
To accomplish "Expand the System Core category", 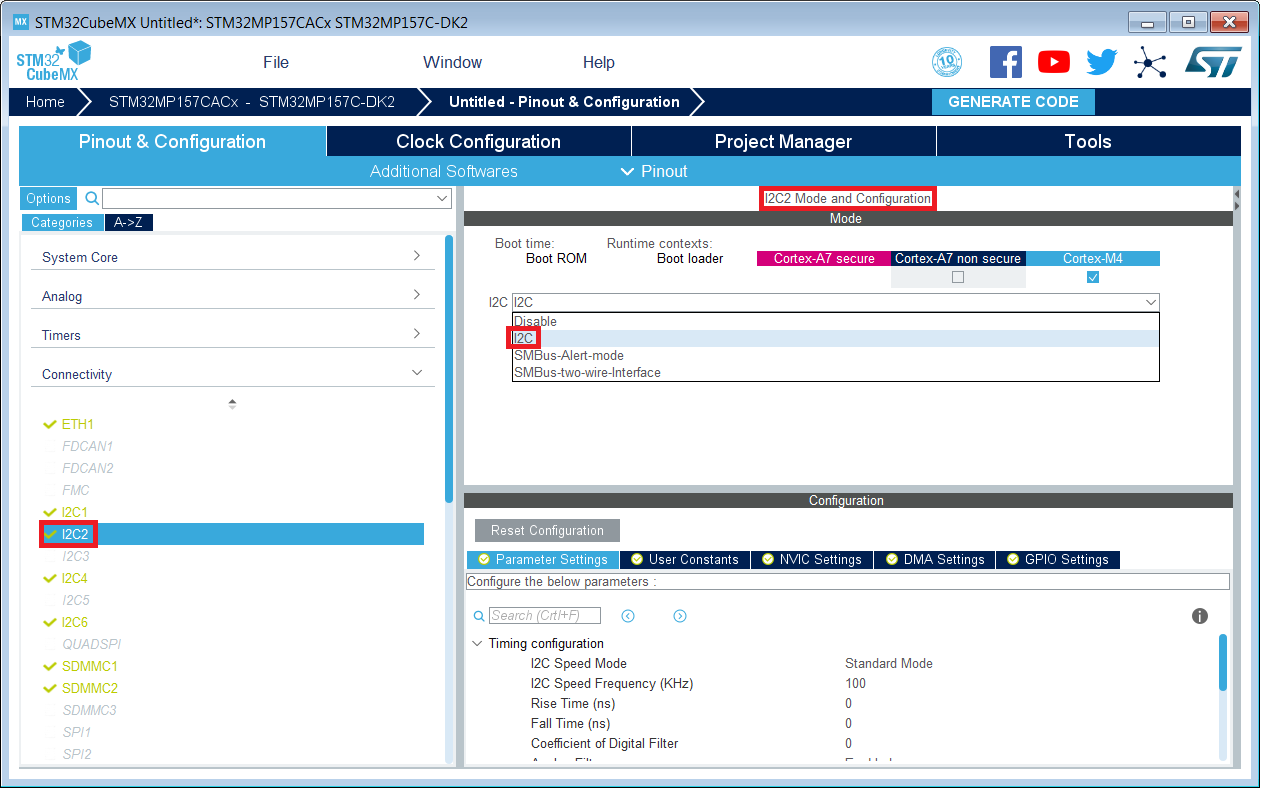I will [232, 257].
